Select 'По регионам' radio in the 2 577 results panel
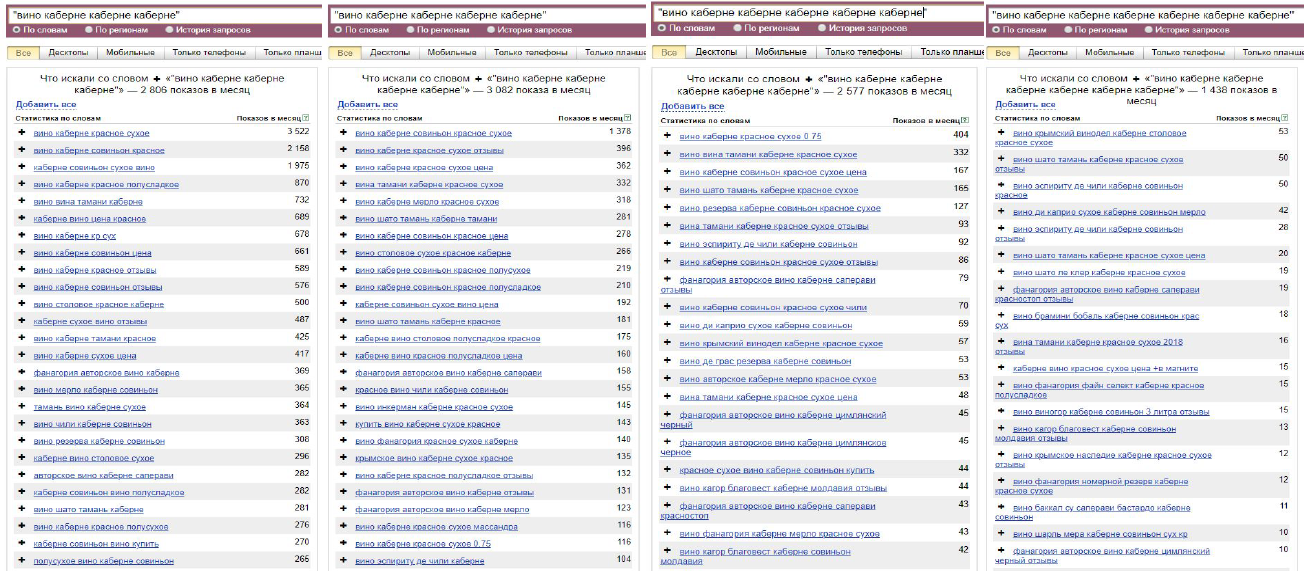The image size is (1304, 571). (x=738, y=28)
